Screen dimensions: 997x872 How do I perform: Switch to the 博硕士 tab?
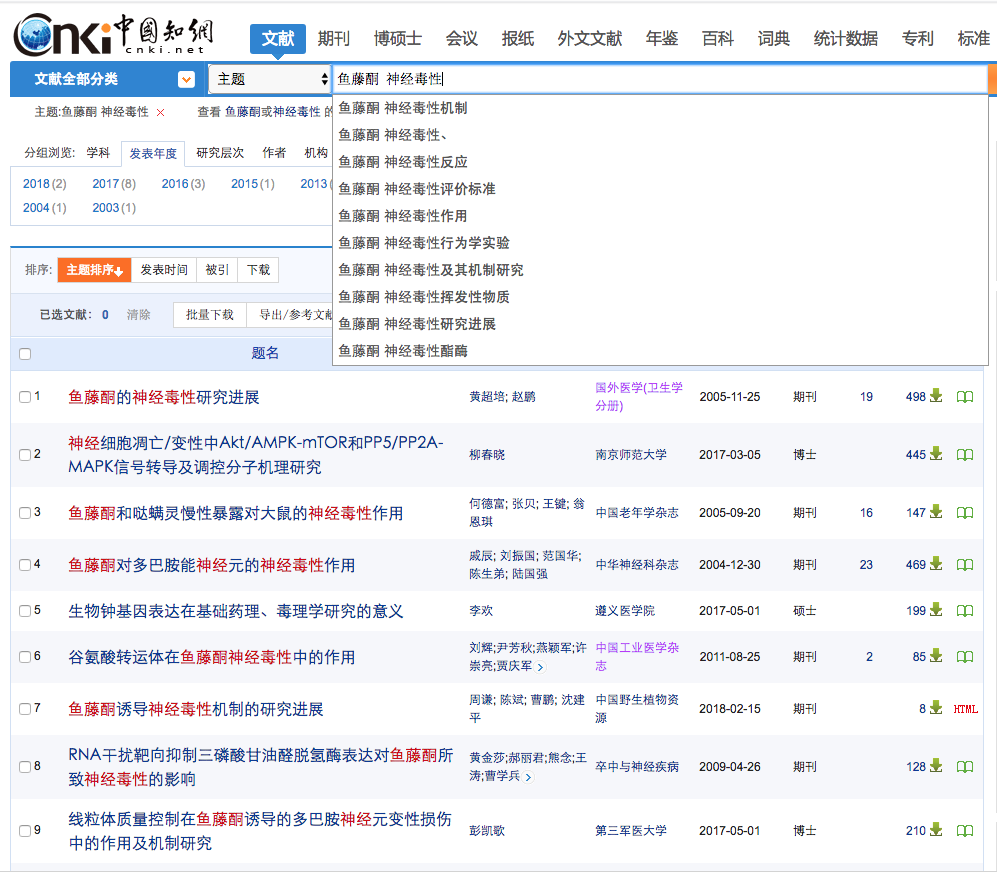point(397,39)
